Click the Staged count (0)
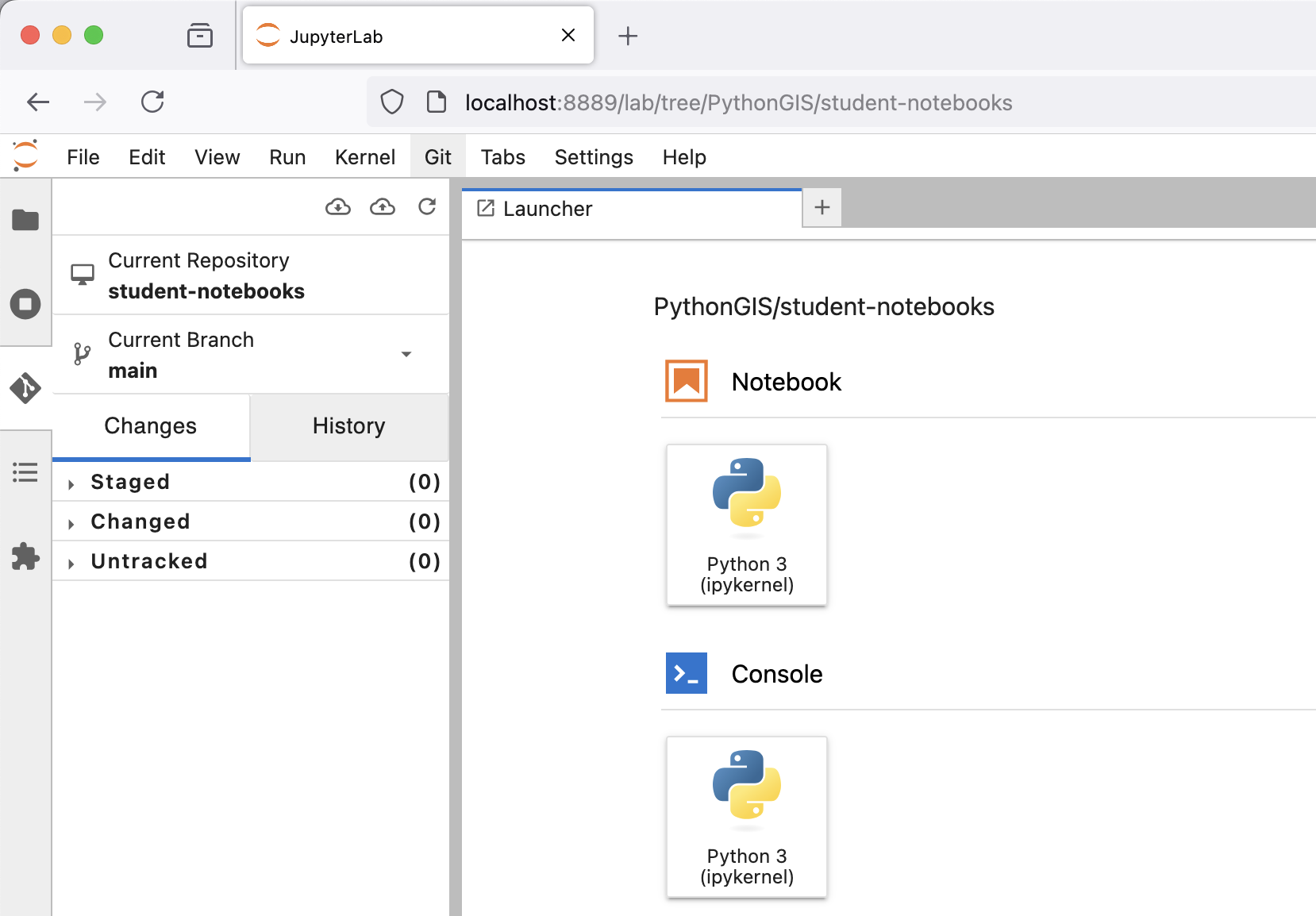 425,482
